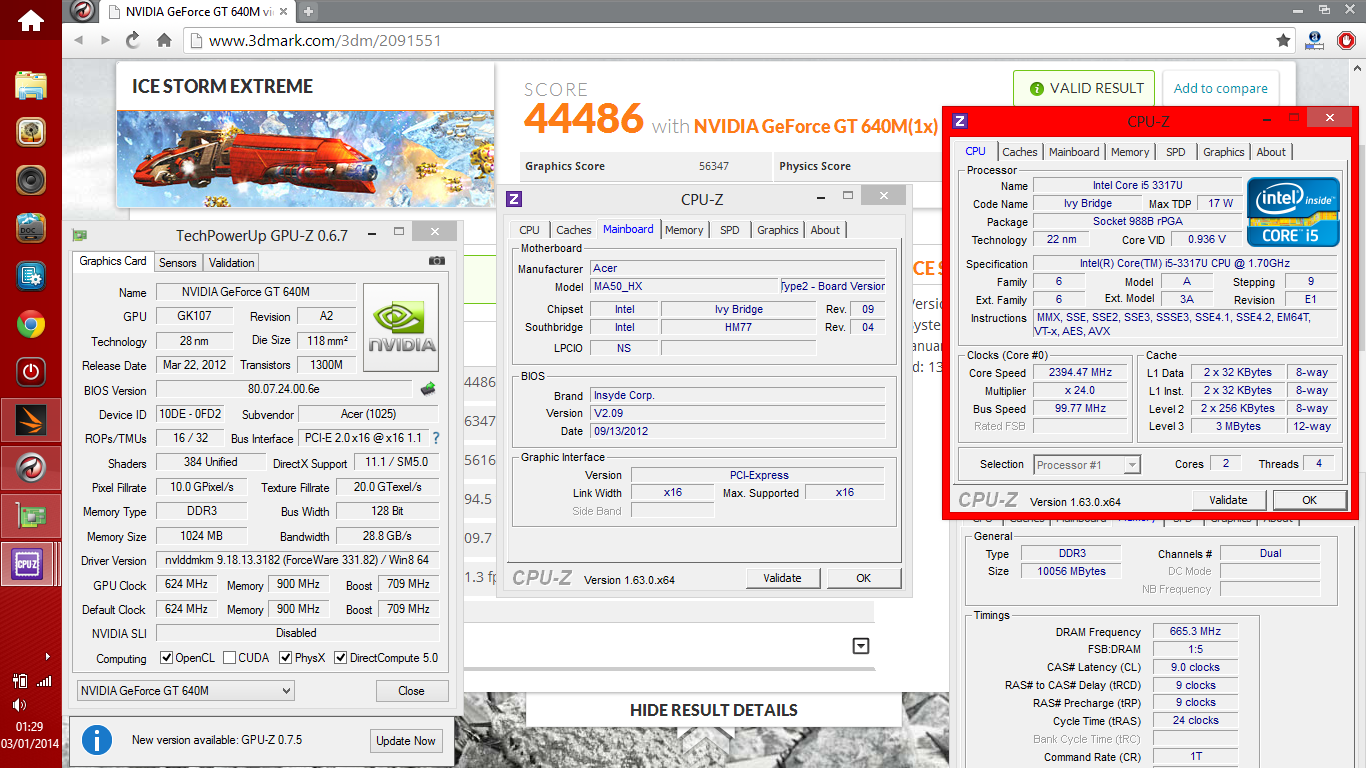Click the 01:29 clock in the tray
The height and width of the screenshot is (768, 1366).
(30, 727)
